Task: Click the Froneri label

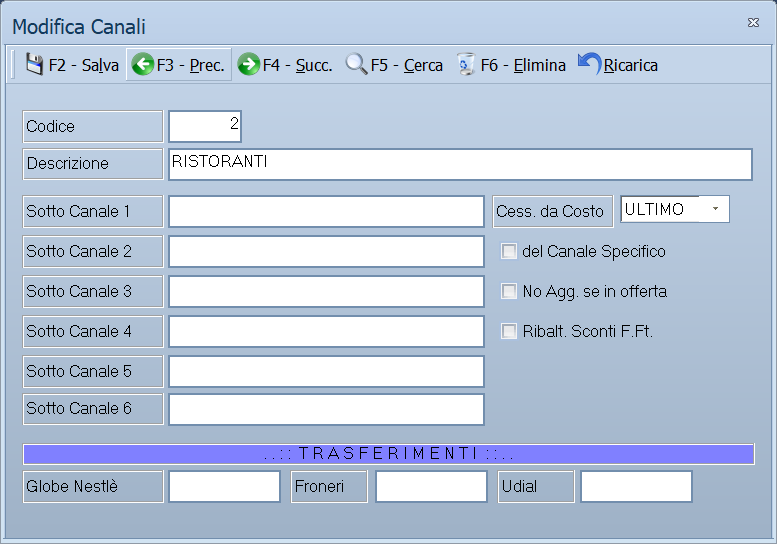Action: coord(329,487)
